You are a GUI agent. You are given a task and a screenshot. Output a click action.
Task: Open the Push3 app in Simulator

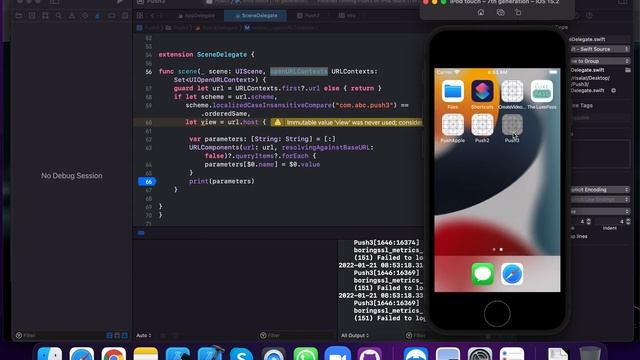tap(512, 124)
